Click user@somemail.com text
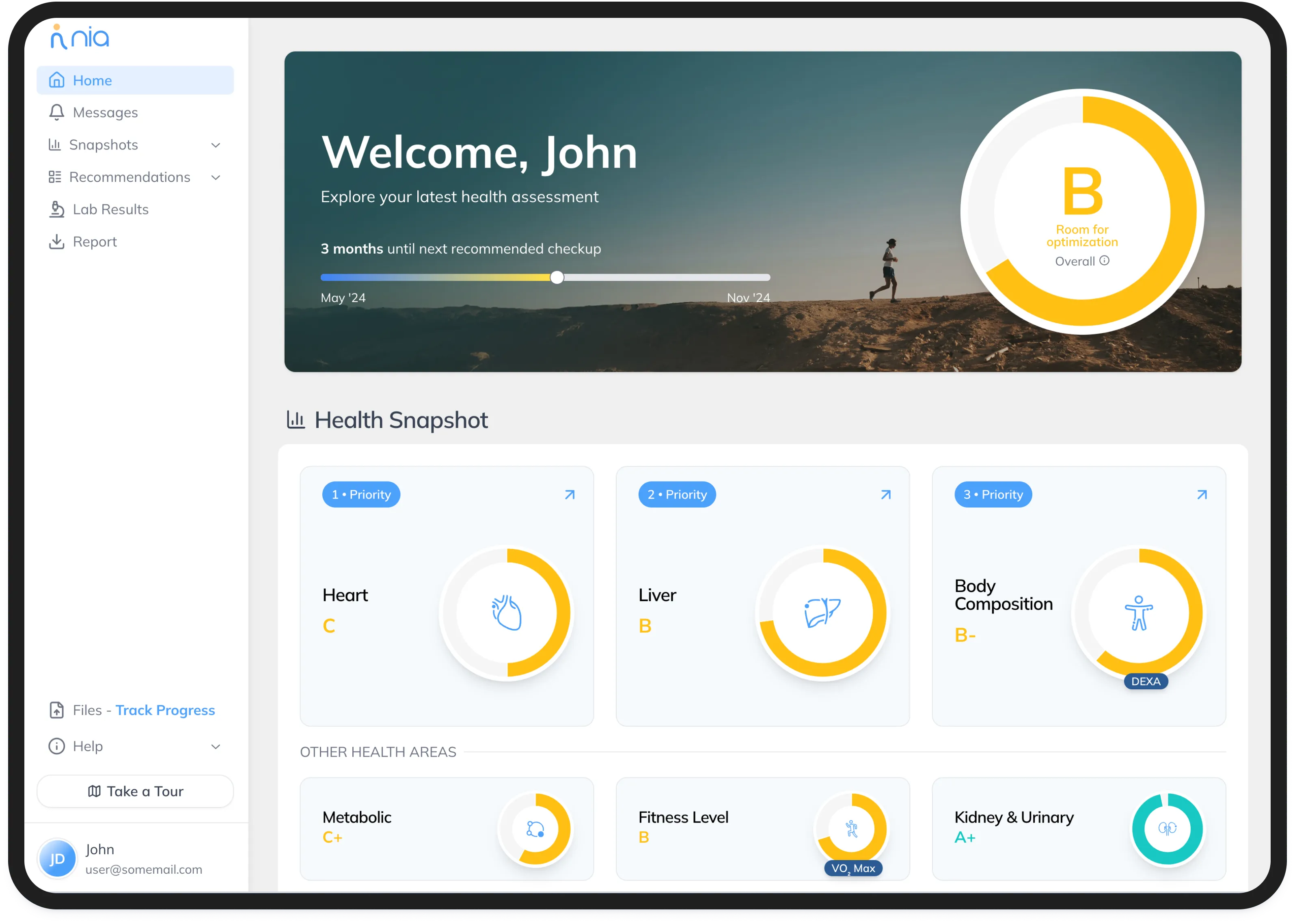 (144, 869)
